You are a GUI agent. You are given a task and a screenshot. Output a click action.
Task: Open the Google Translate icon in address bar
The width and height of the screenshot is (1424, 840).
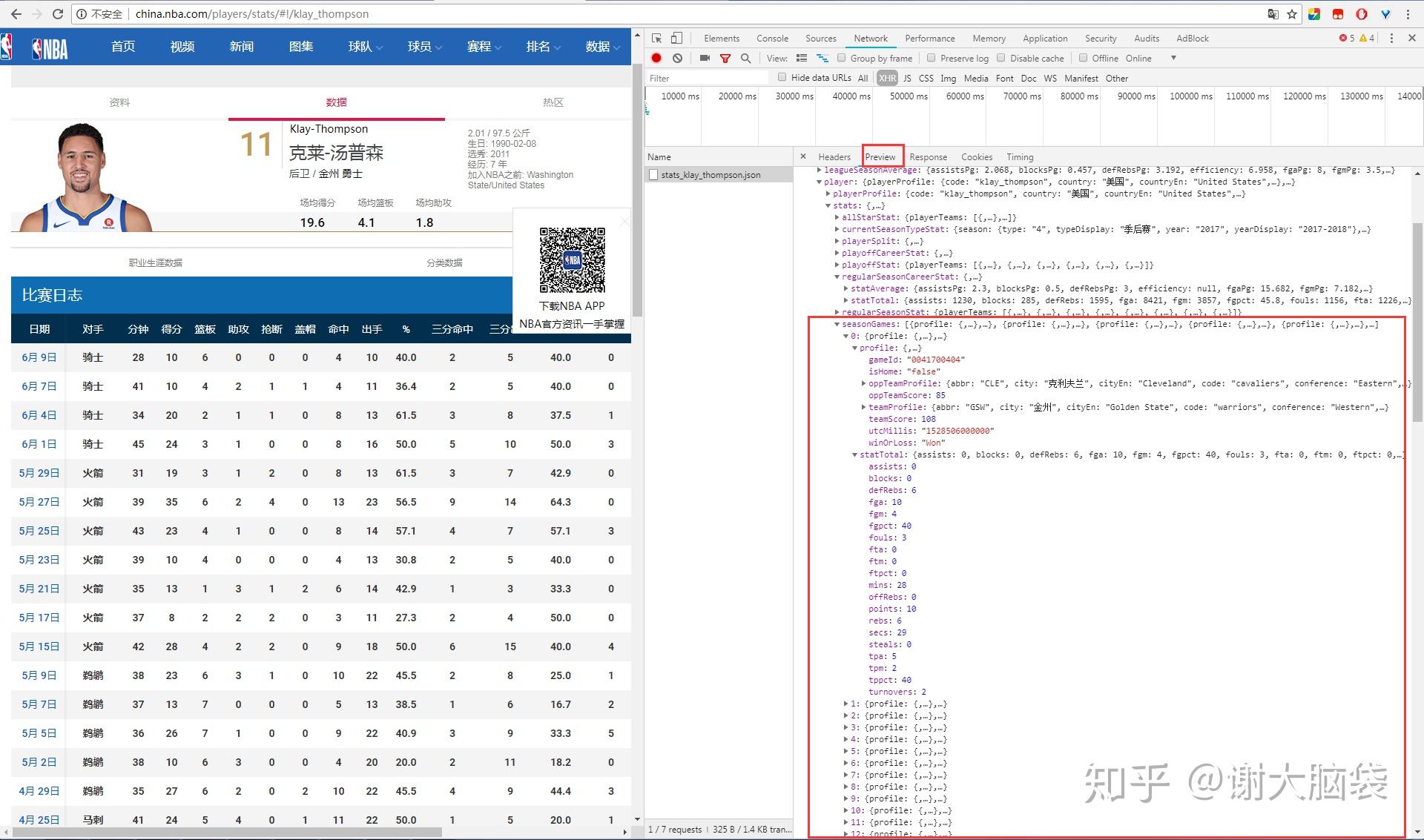pyautogui.click(x=1273, y=14)
